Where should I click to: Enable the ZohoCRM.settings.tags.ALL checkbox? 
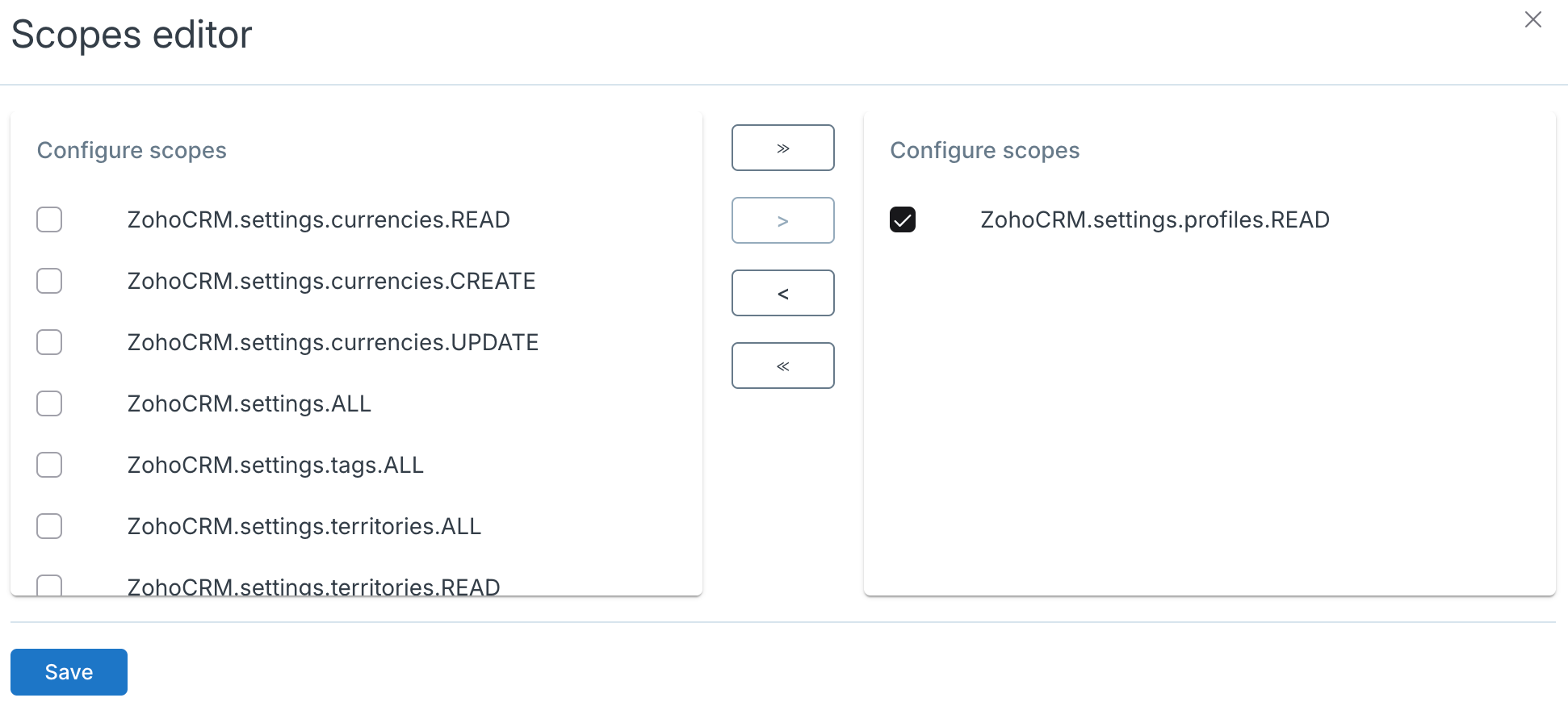(49, 465)
